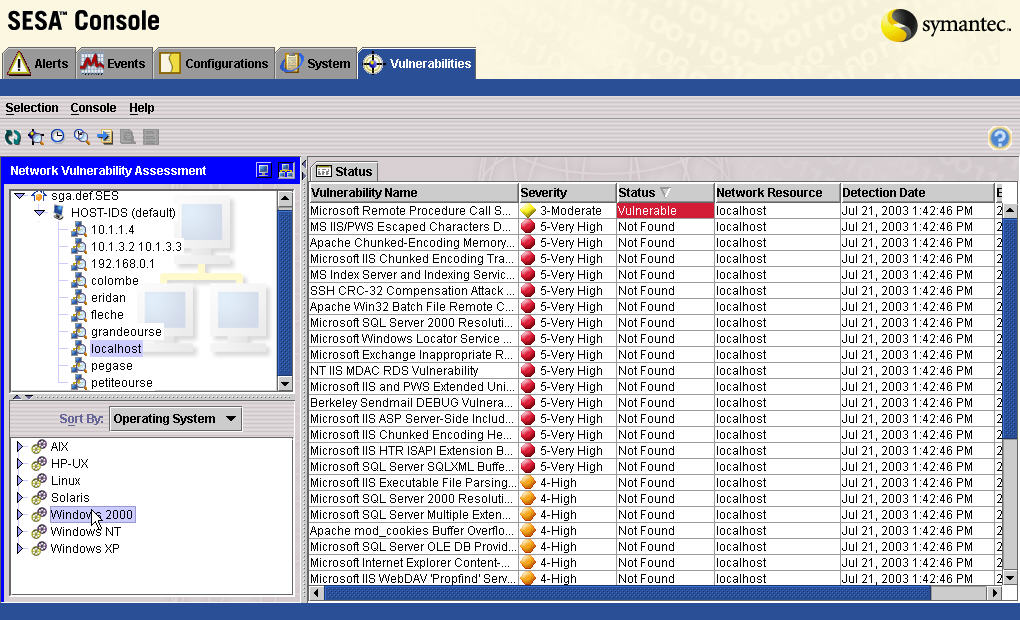Click the AIX operating system group icon
Screen dimensions: 1020x620
click(39, 446)
